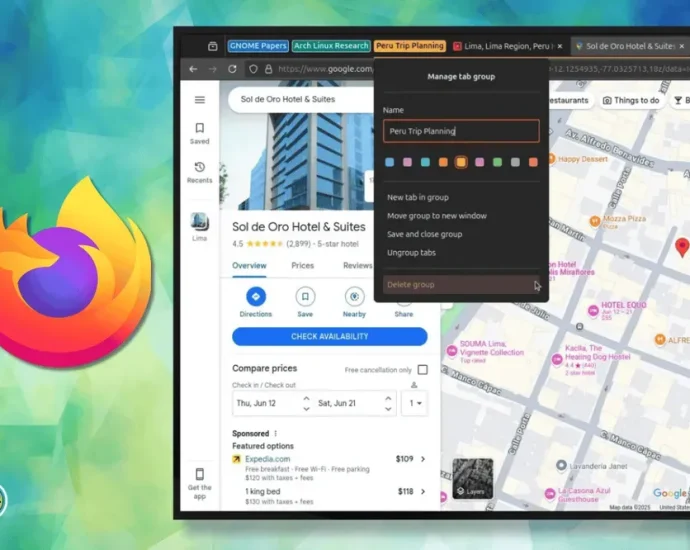Click the Things to do chip

coord(631,101)
